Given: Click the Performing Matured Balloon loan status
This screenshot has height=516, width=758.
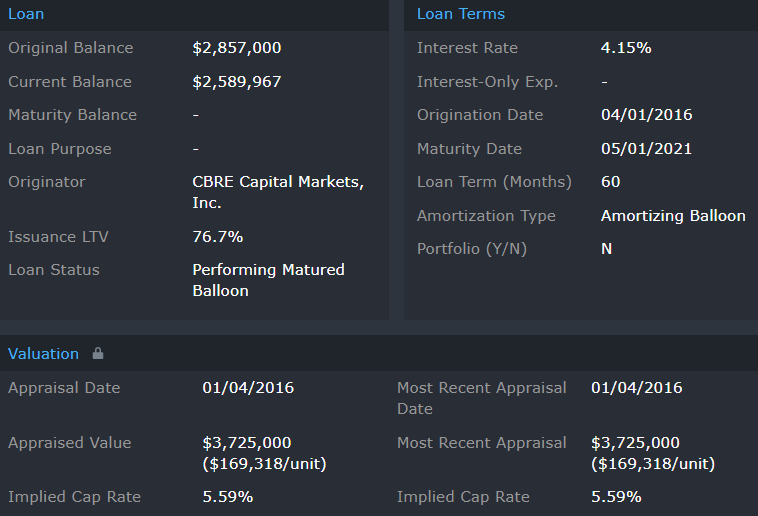Looking at the screenshot, I should pyautogui.click(x=268, y=280).
